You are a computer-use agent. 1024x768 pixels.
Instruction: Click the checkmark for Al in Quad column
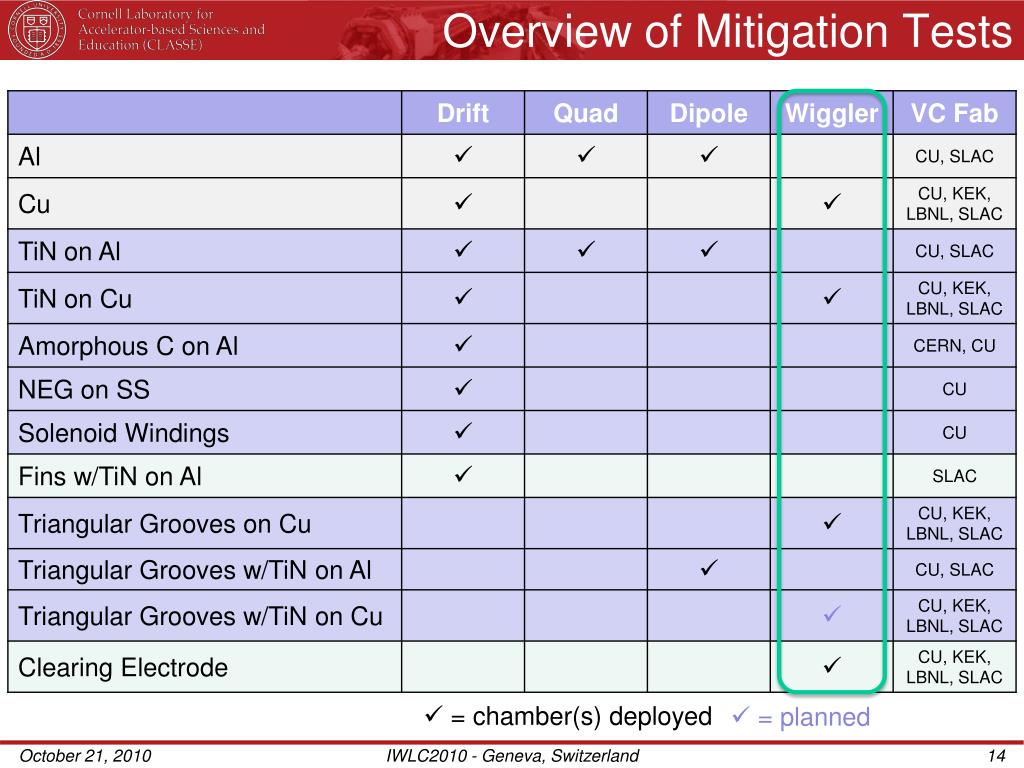point(586,155)
